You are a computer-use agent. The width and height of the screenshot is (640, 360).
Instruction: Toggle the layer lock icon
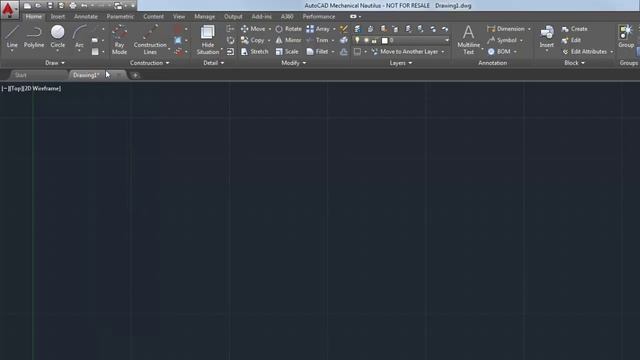click(x=374, y=40)
